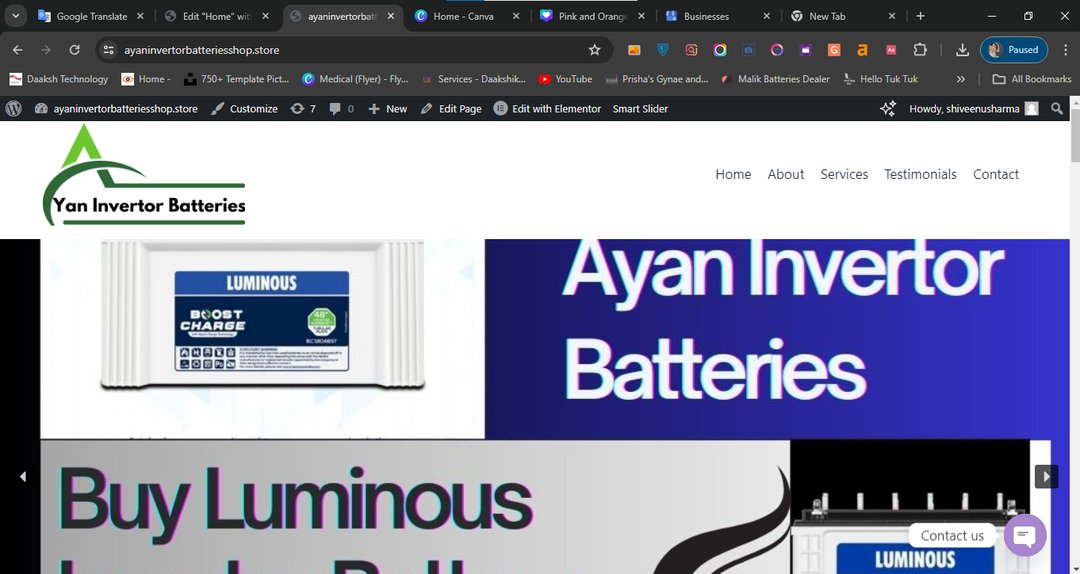Open the Extensions puzzle icon
Image resolution: width=1080 pixels, height=574 pixels.
tap(920, 50)
